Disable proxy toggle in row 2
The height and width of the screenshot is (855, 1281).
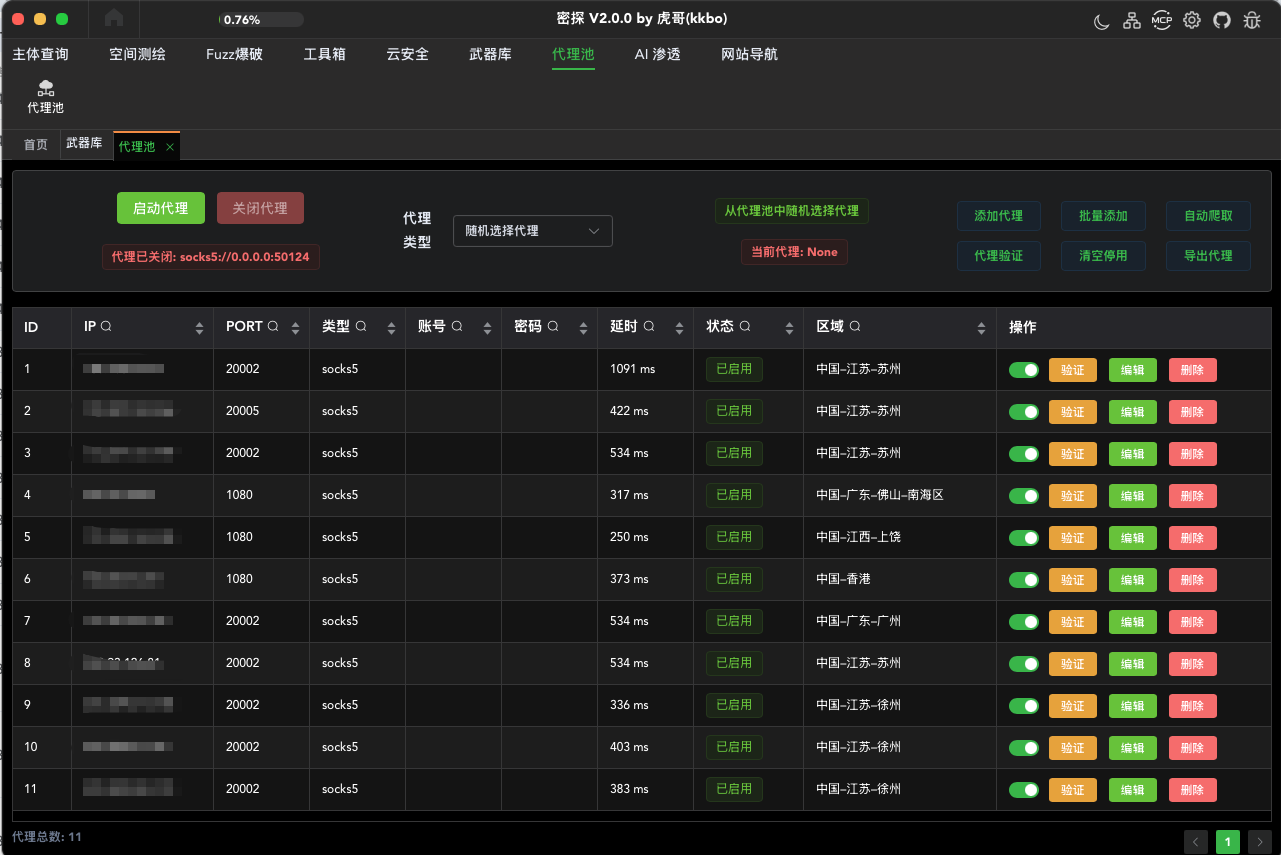tap(1024, 412)
